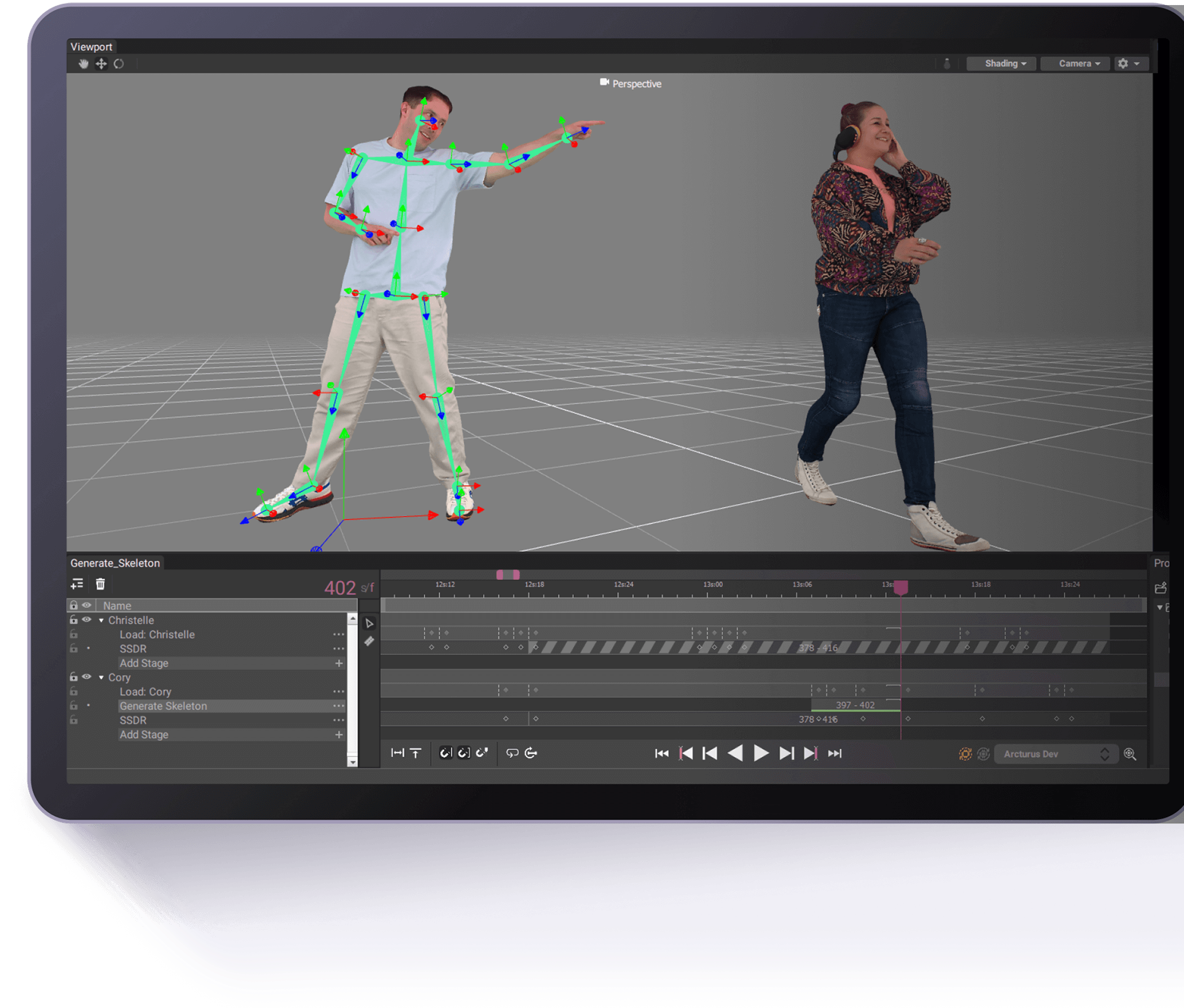This screenshot has width=1184, height=1008.
Task: Click the add track icon above Name column
Action: click(x=77, y=584)
